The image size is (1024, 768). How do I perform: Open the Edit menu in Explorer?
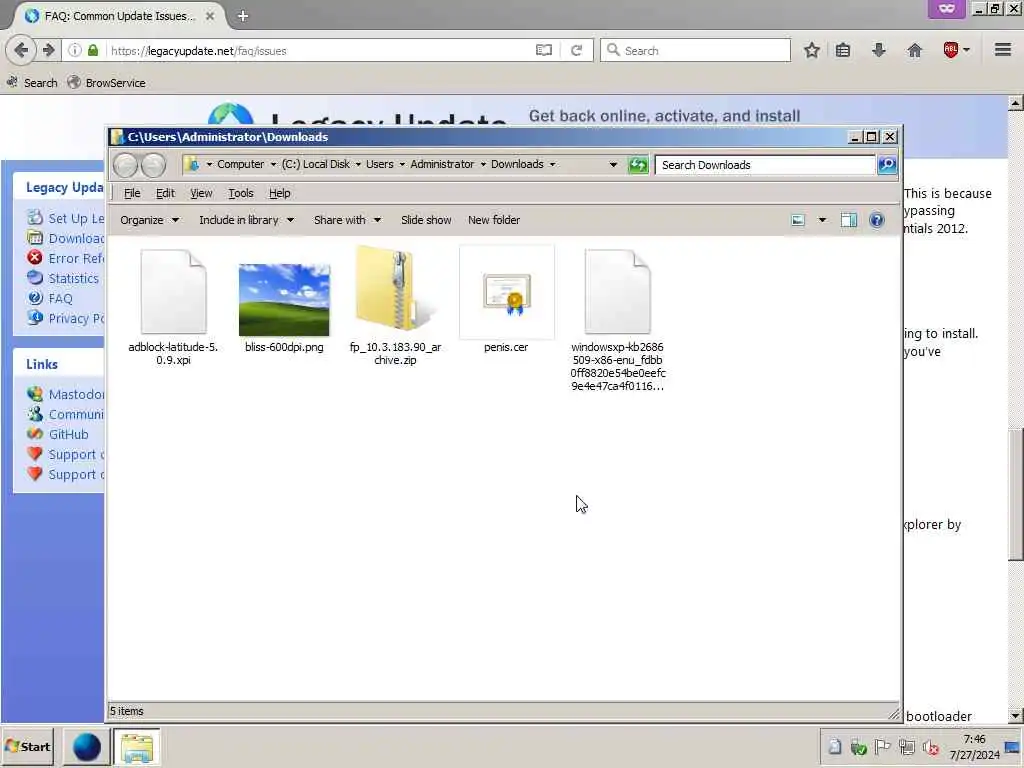(165, 193)
